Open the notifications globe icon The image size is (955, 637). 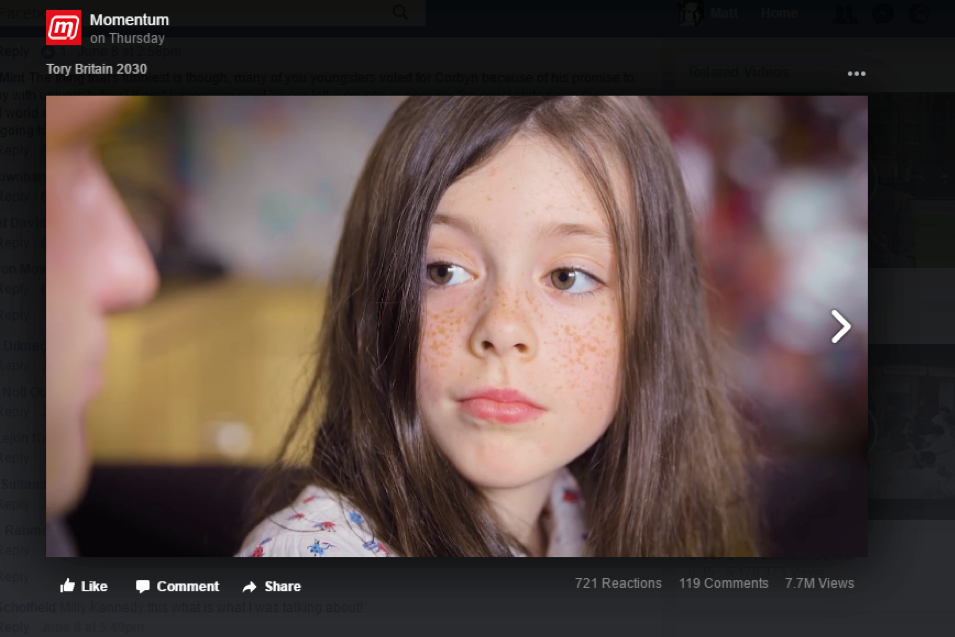coord(920,13)
